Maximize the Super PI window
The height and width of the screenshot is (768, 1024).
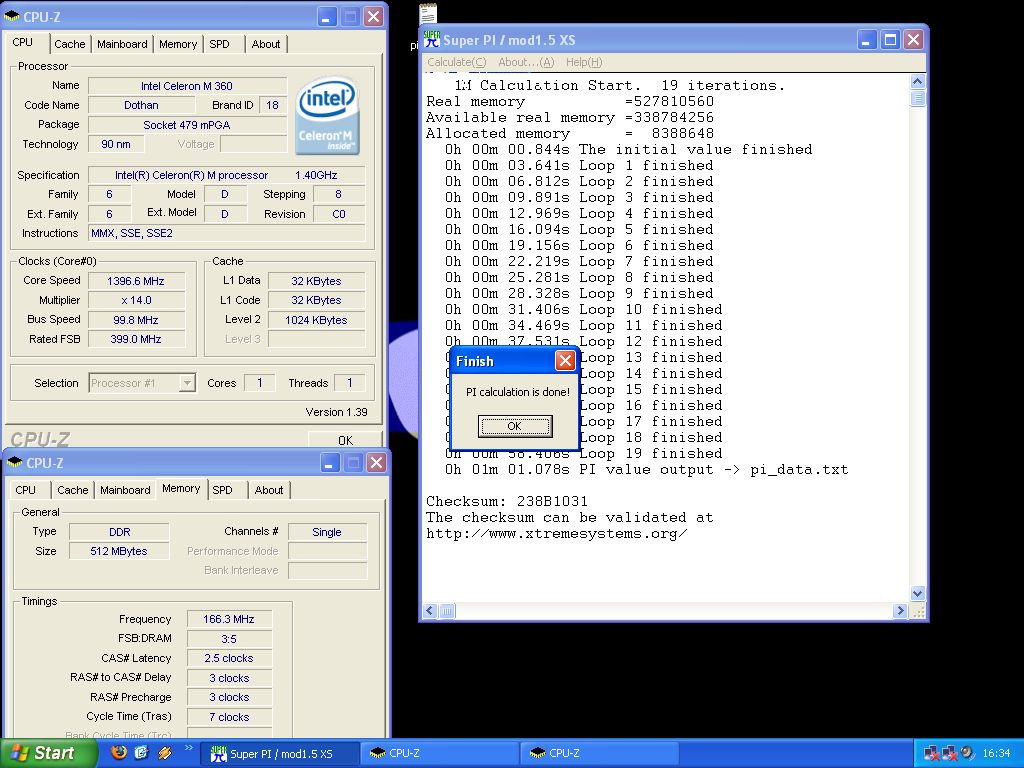coord(890,40)
